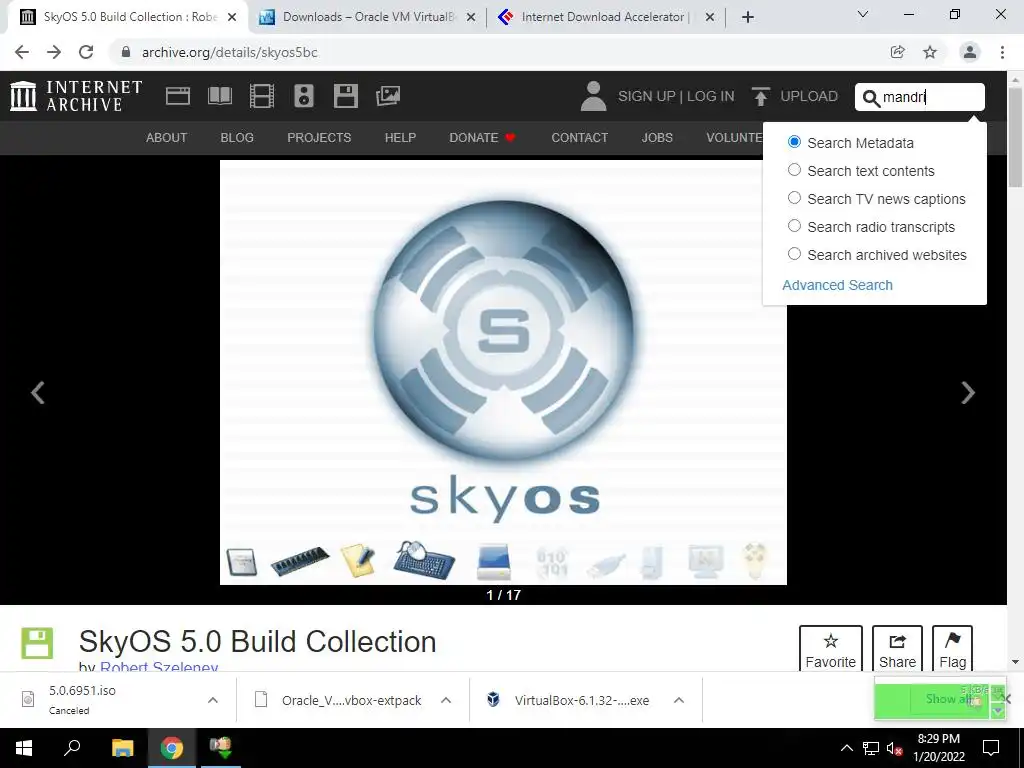Screen dimensions: 1024x768
Task: Click the Flag button
Action: pyautogui.click(x=953, y=649)
